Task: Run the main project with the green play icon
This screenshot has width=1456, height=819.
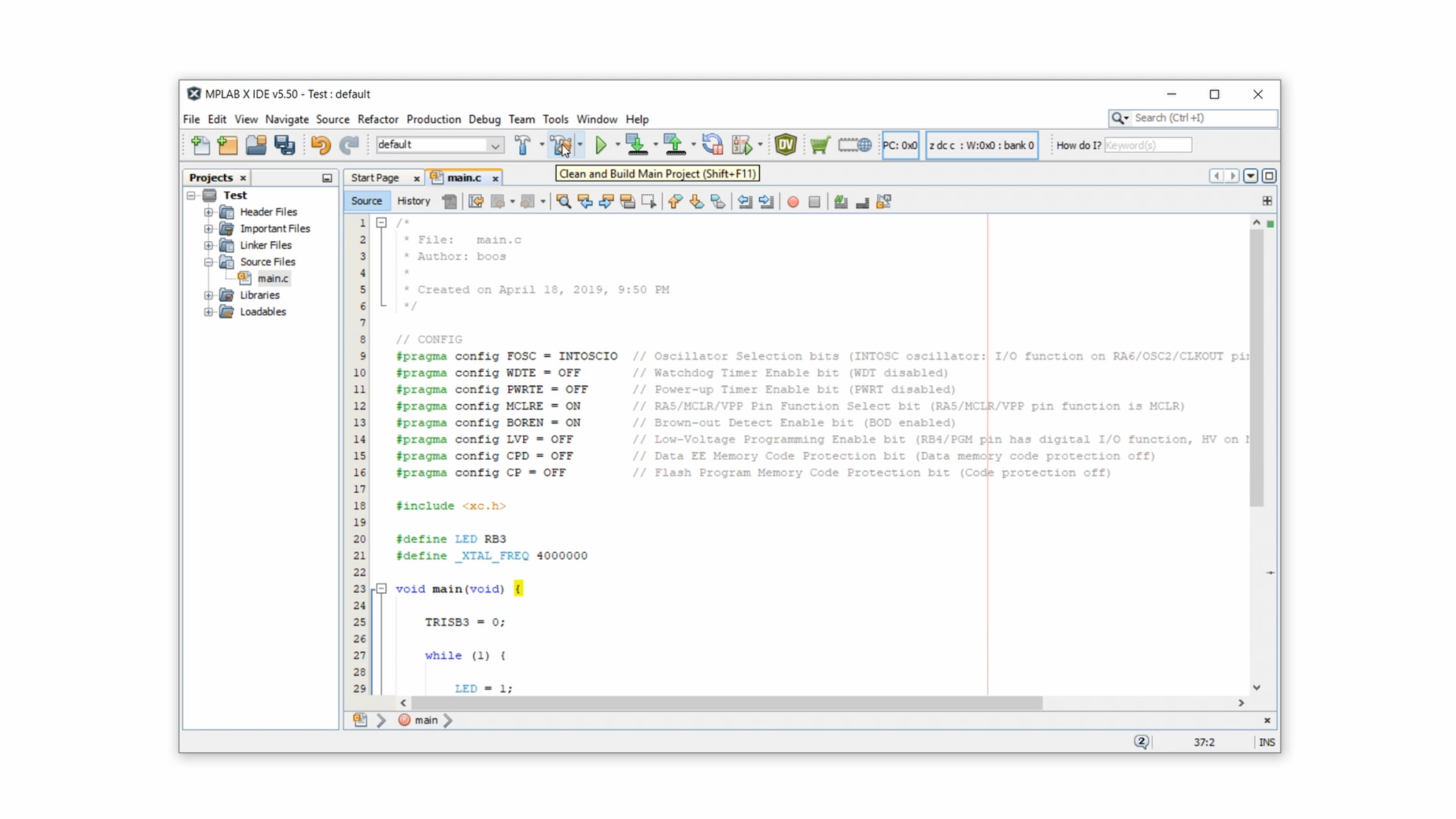Action: coord(600,145)
